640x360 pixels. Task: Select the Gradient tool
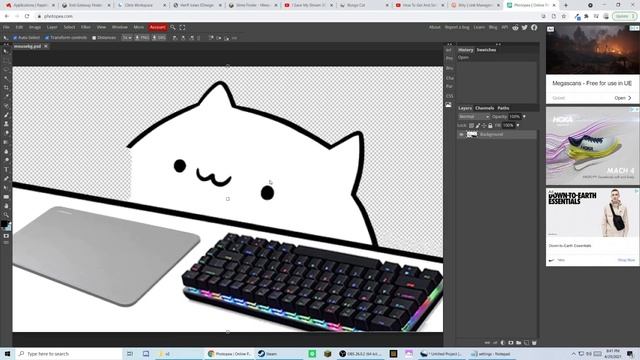coord(6,142)
